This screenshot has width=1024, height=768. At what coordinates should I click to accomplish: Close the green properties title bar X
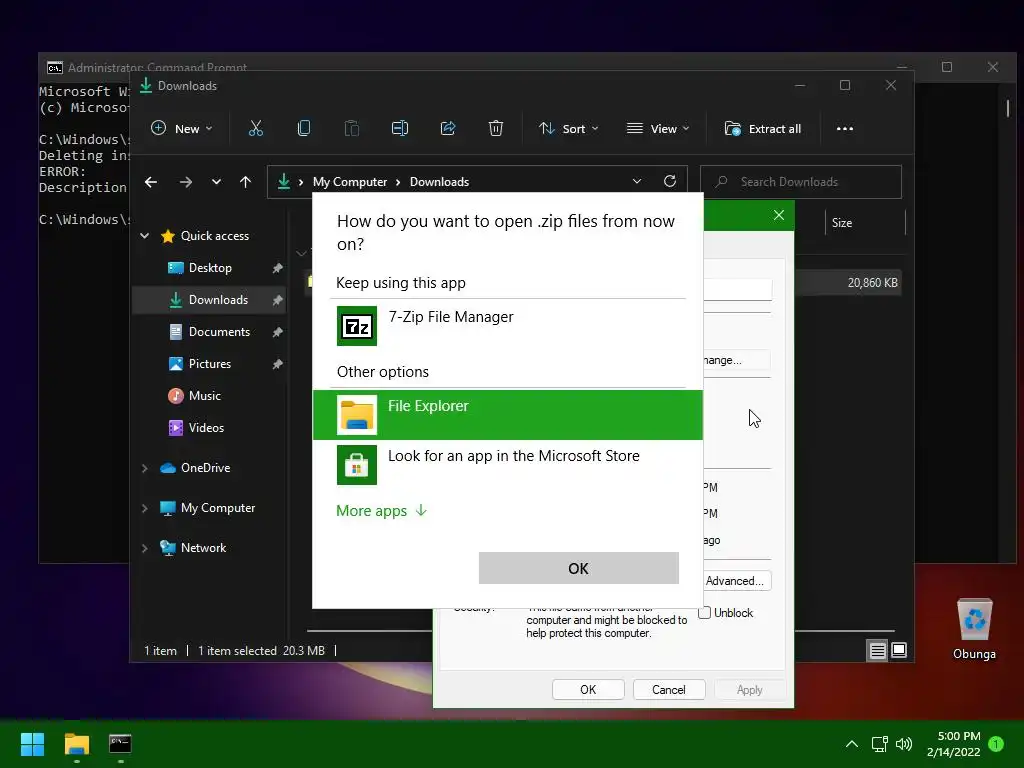coord(779,215)
